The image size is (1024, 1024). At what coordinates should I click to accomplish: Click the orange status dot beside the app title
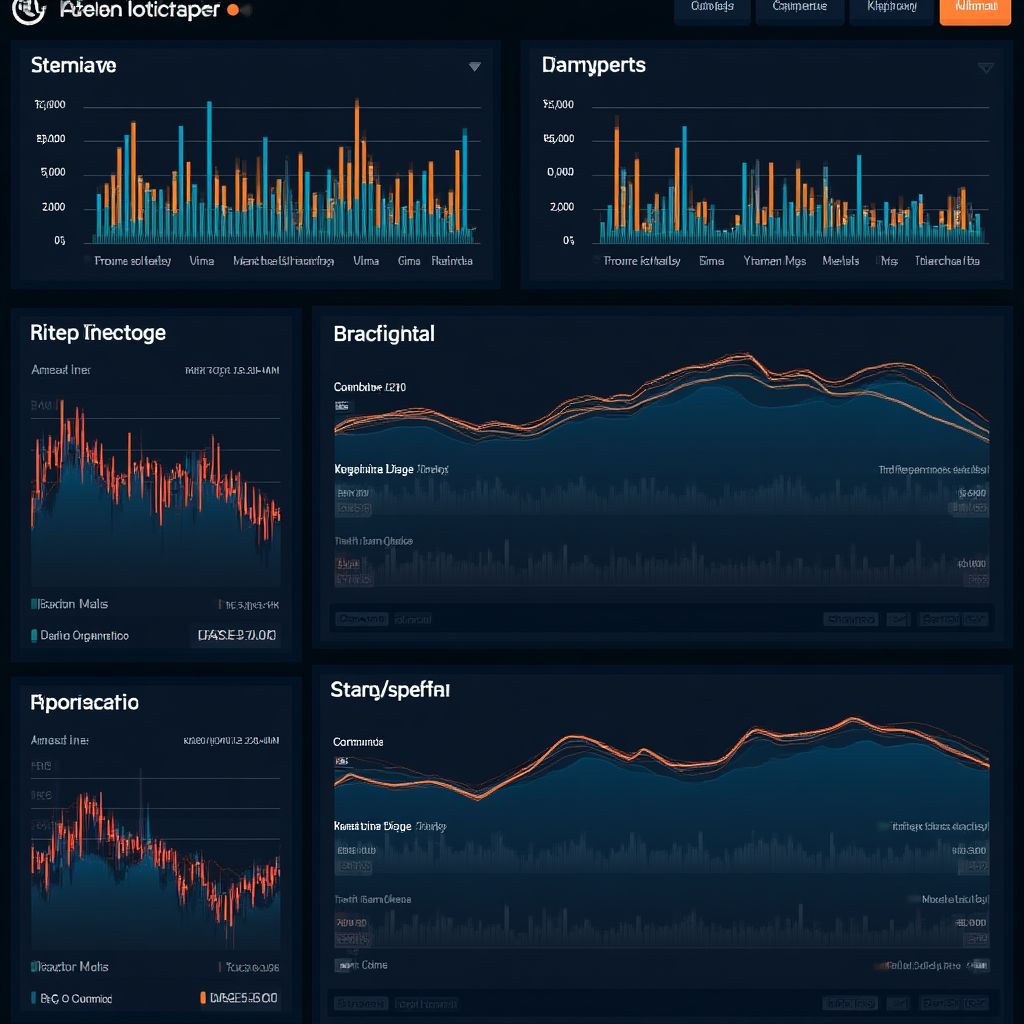231,10
